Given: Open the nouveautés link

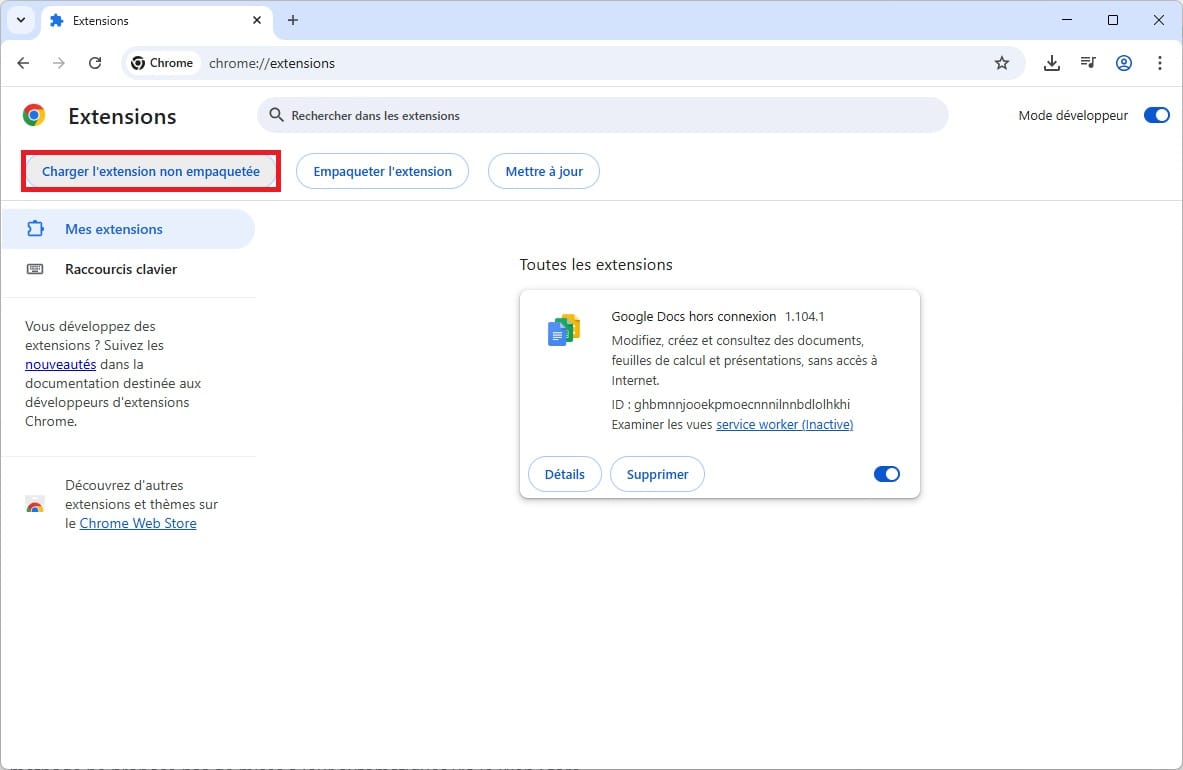Looking at the screenshot, I should tap(60, 364).
